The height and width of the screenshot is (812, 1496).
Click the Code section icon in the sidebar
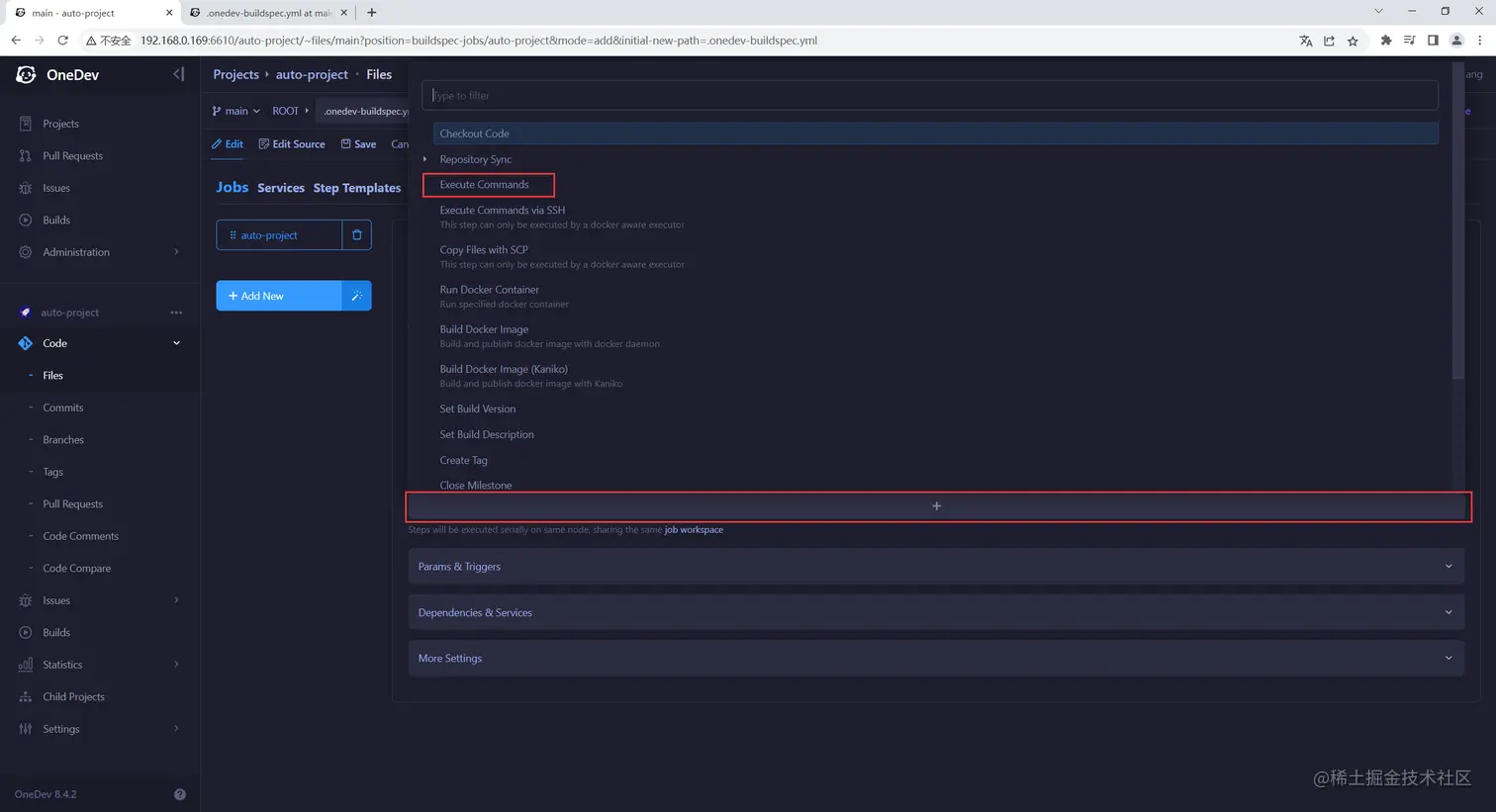[25, 343]
